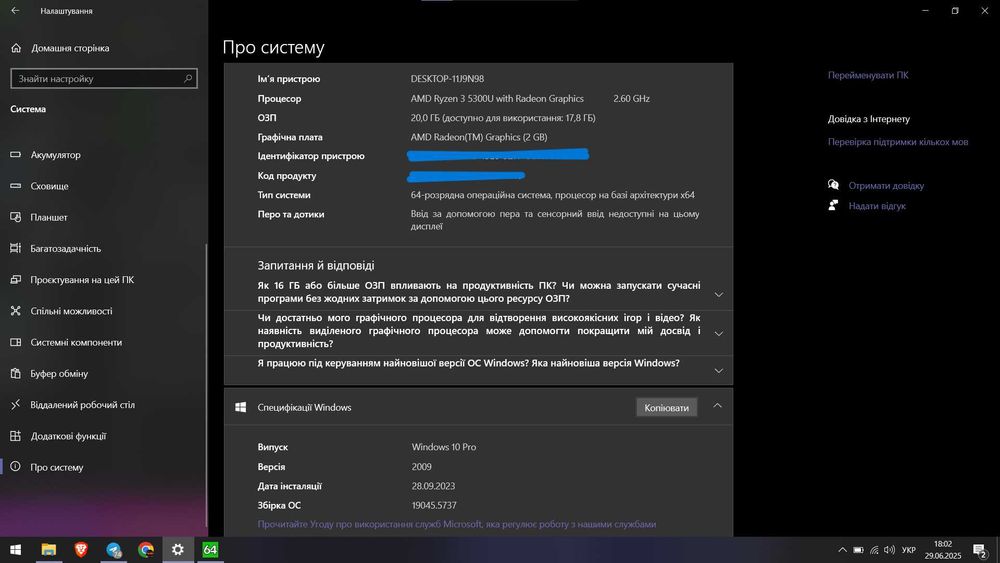Switch the УКР input language
Screen dimensions: 1000x563
(909, 550)
